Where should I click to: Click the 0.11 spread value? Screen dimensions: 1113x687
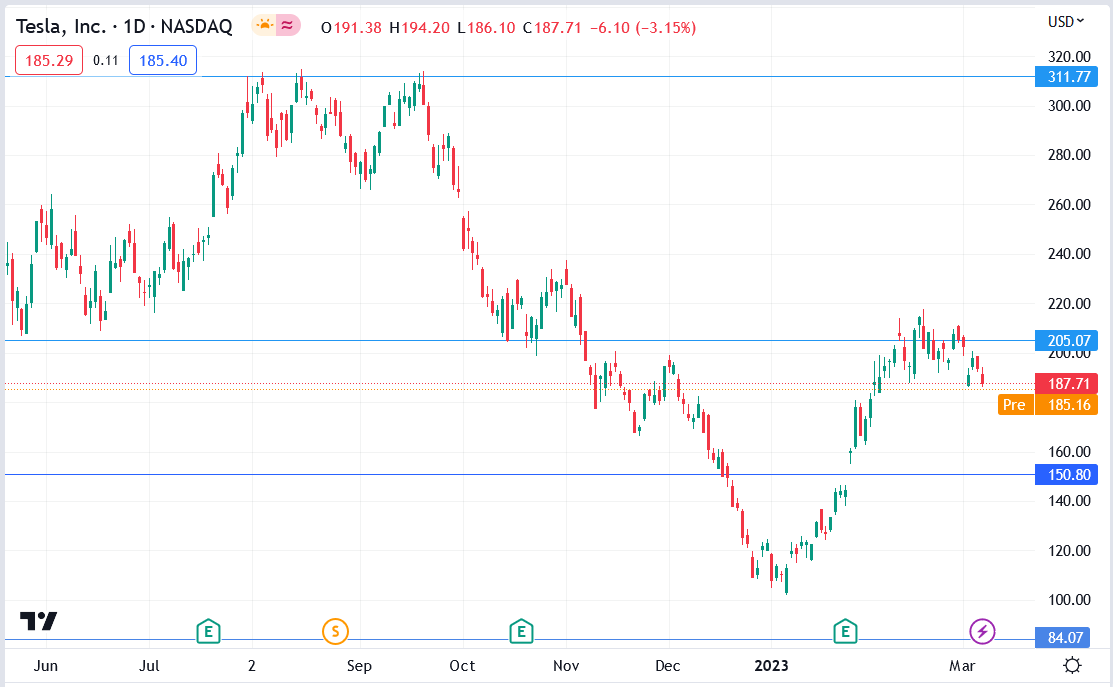106,60
